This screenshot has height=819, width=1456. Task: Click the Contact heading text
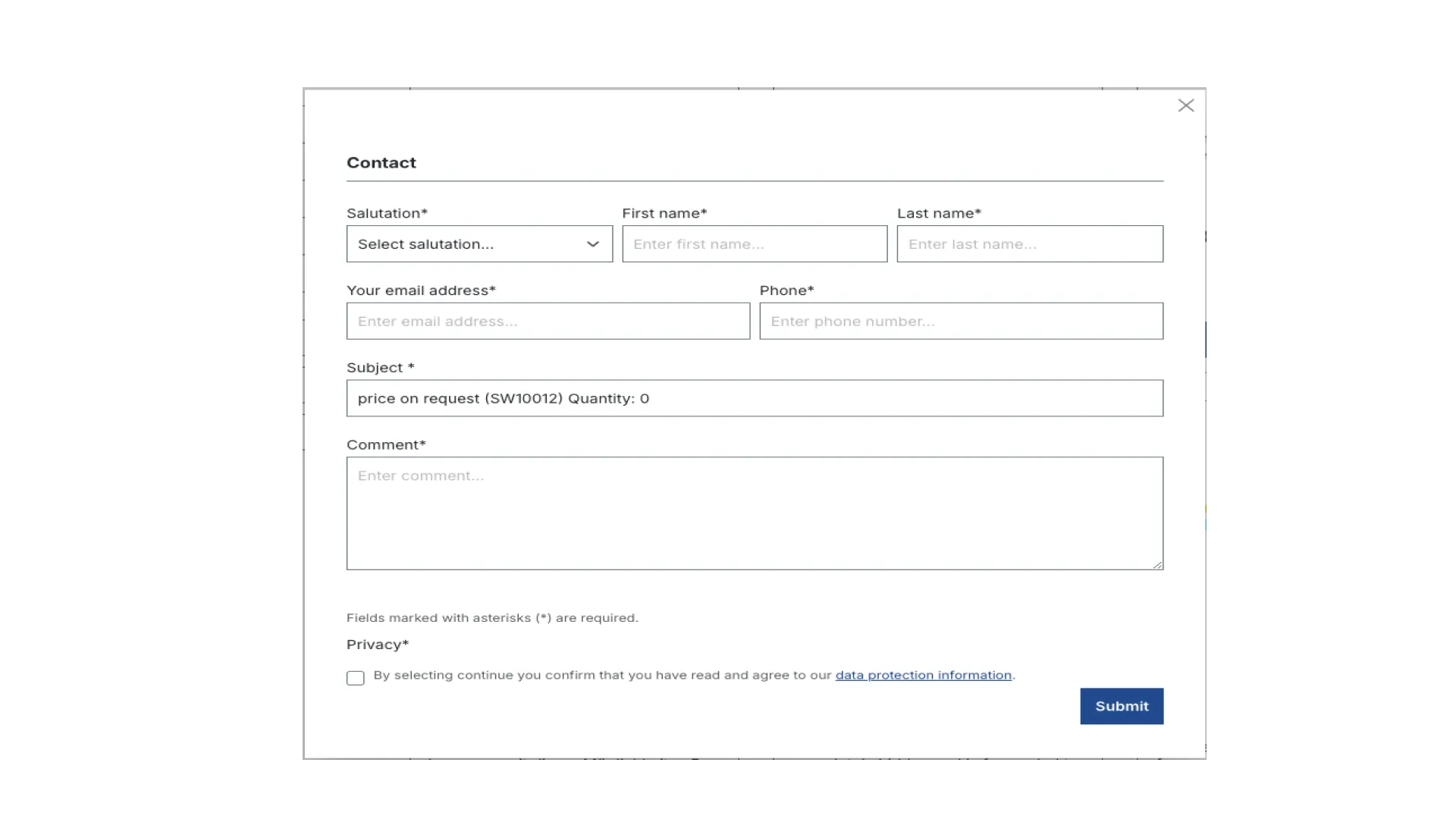click(x=381, y=162)
